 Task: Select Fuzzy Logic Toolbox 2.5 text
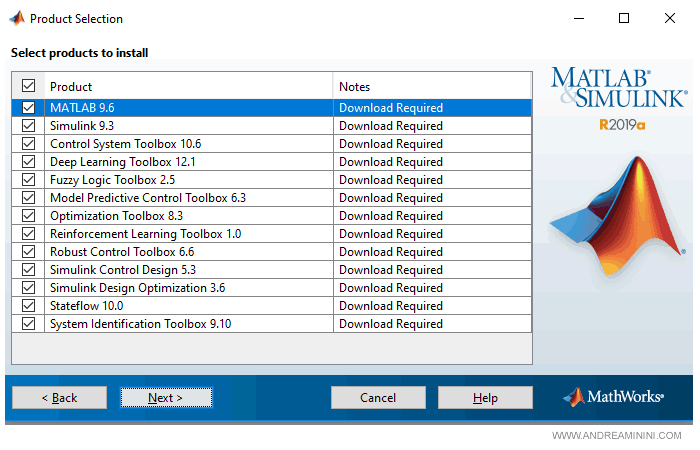point(112,179)
